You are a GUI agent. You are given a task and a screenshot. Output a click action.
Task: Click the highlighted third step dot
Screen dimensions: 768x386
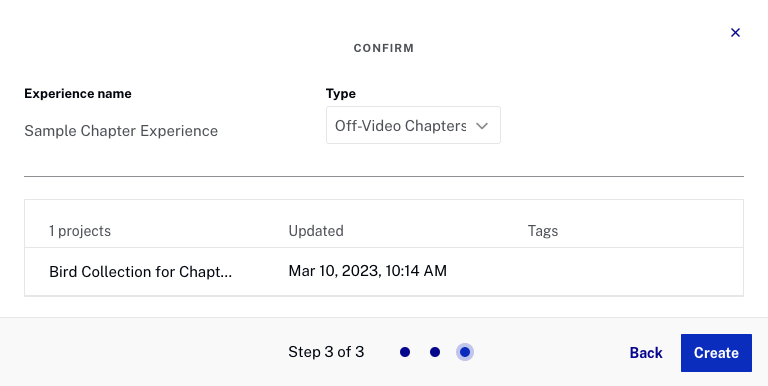tap(465, 352)
